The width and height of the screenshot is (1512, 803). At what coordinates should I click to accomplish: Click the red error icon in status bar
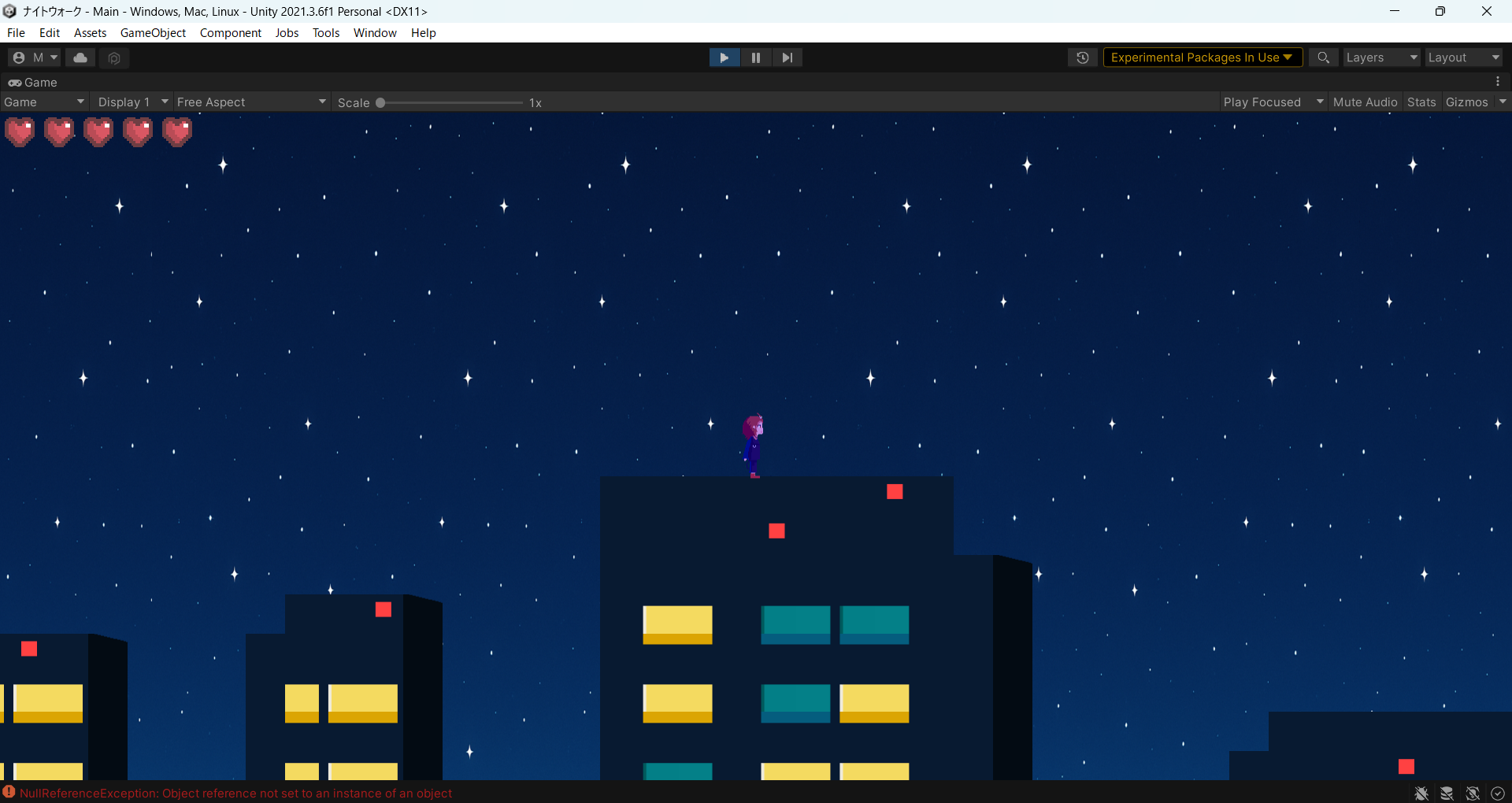click(9, 792)
